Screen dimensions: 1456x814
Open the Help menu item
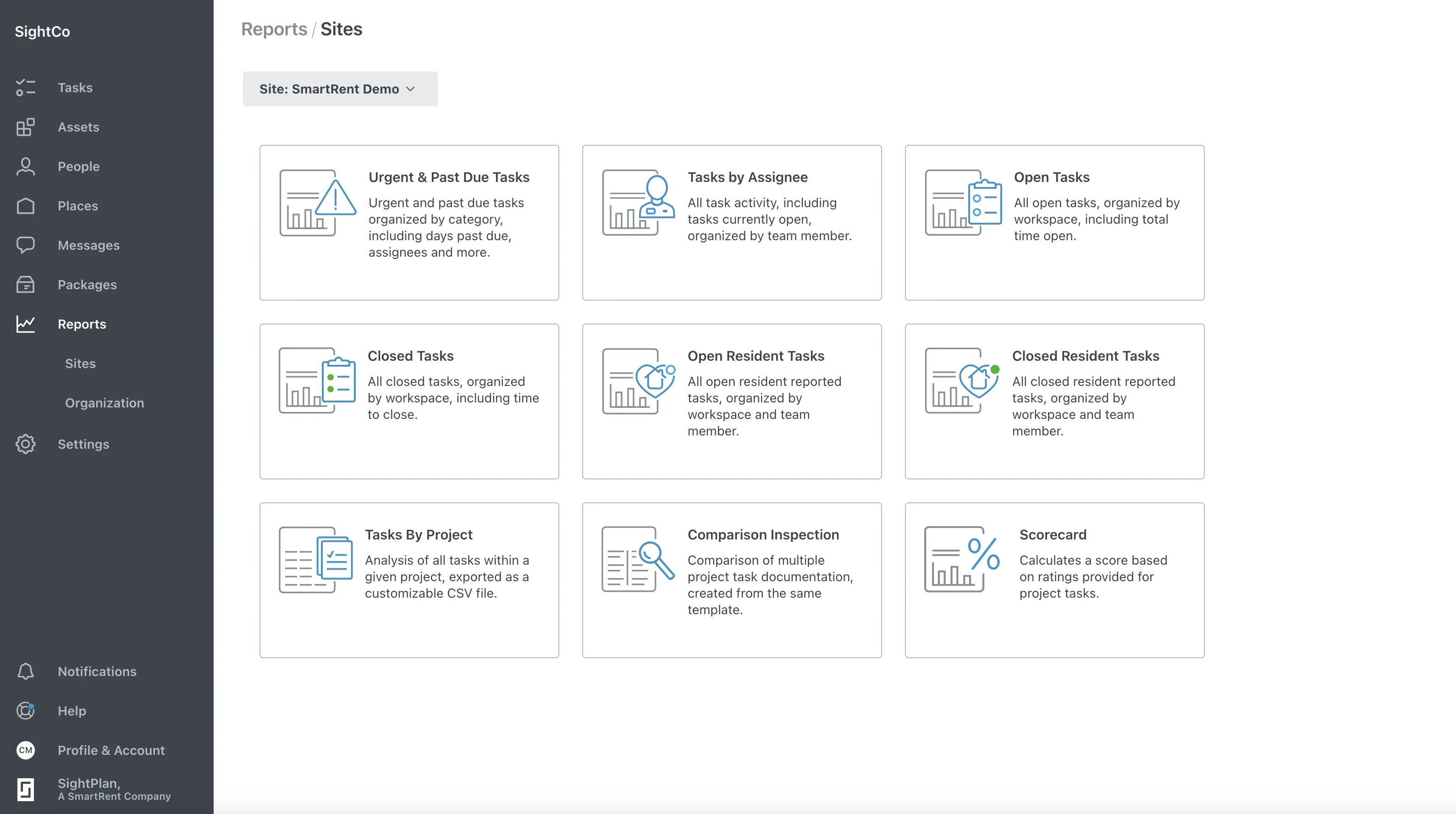point(72,710)
